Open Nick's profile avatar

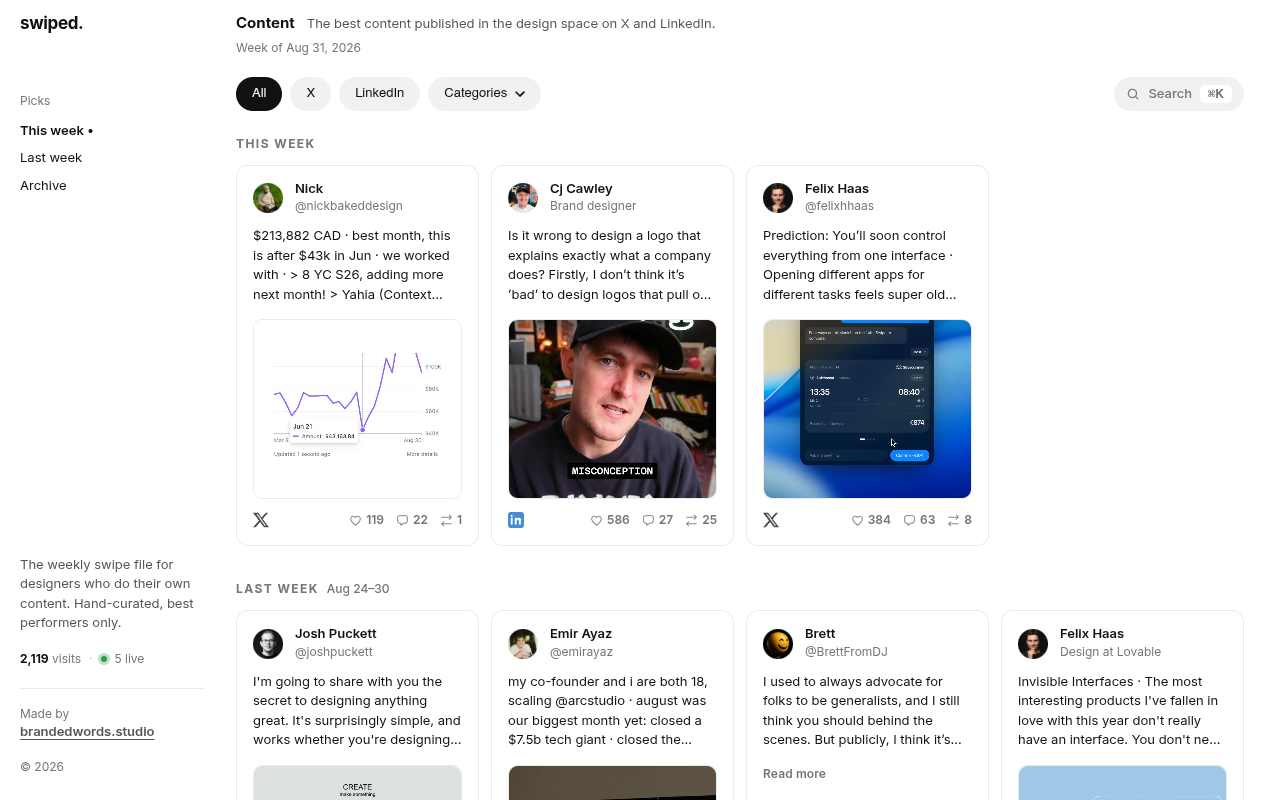click(x=268, y=198)
